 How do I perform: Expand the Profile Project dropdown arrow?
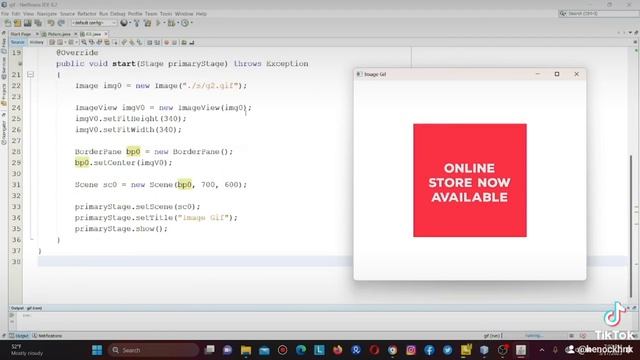click(191, 23)
